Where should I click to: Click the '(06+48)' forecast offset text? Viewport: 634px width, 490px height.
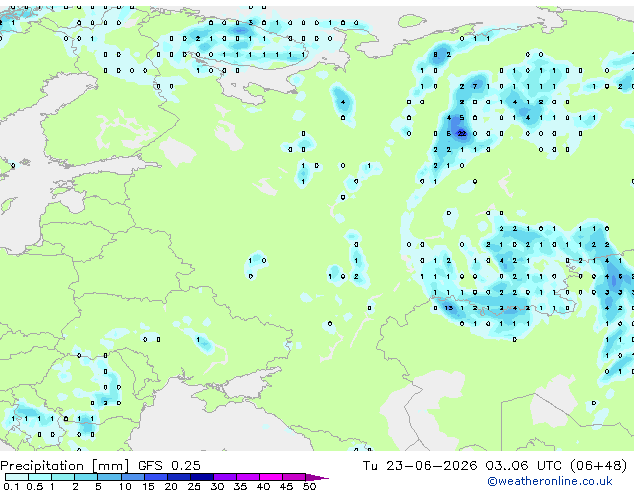598,465
